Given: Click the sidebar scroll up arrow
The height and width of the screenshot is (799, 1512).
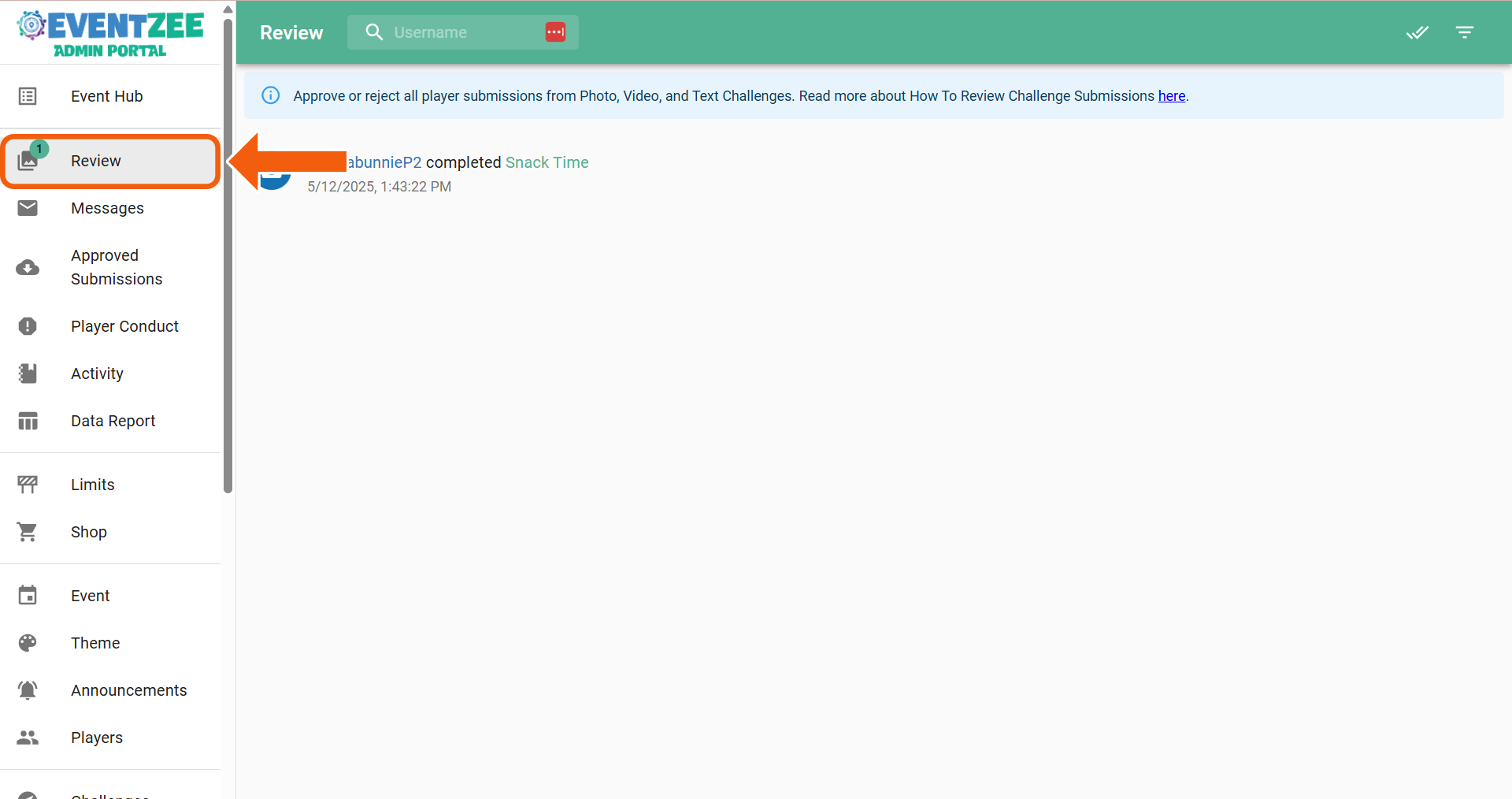Looking at the screenshot, I should point(228,9).
